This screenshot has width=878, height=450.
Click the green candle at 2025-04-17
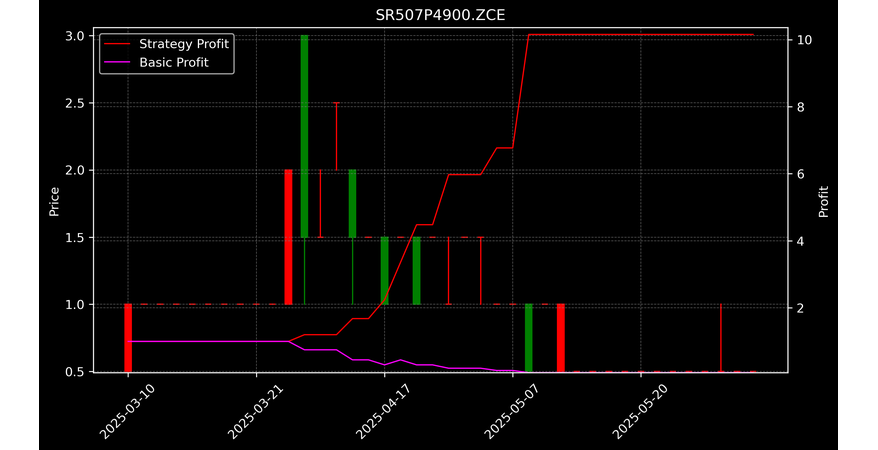point(385,270)
